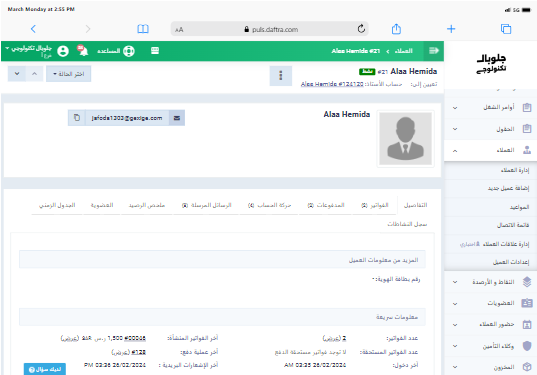Viewport: 537px width, 375px height.
Task: Collapse sidebar using green header arrow icon
Action: [434, 51]
